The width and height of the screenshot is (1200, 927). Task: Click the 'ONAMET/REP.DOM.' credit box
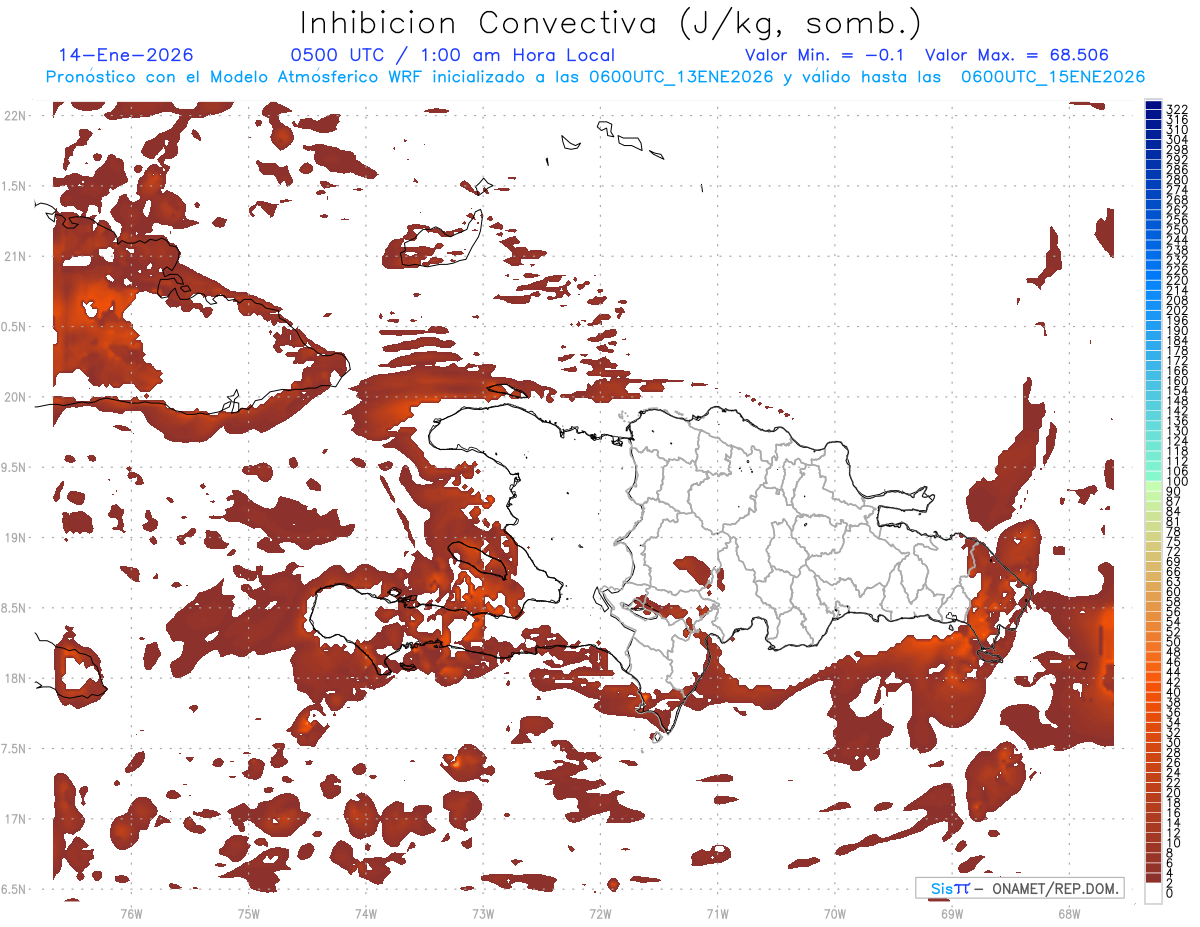1020,888
